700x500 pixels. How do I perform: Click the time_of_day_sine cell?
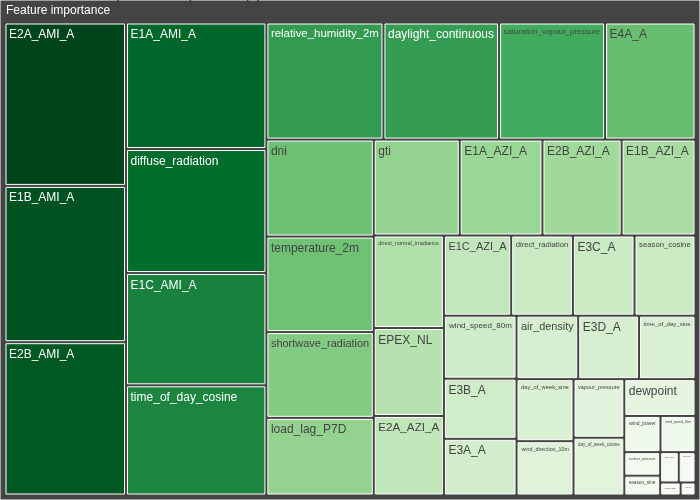pyautogui.click(x=667, y=347)
